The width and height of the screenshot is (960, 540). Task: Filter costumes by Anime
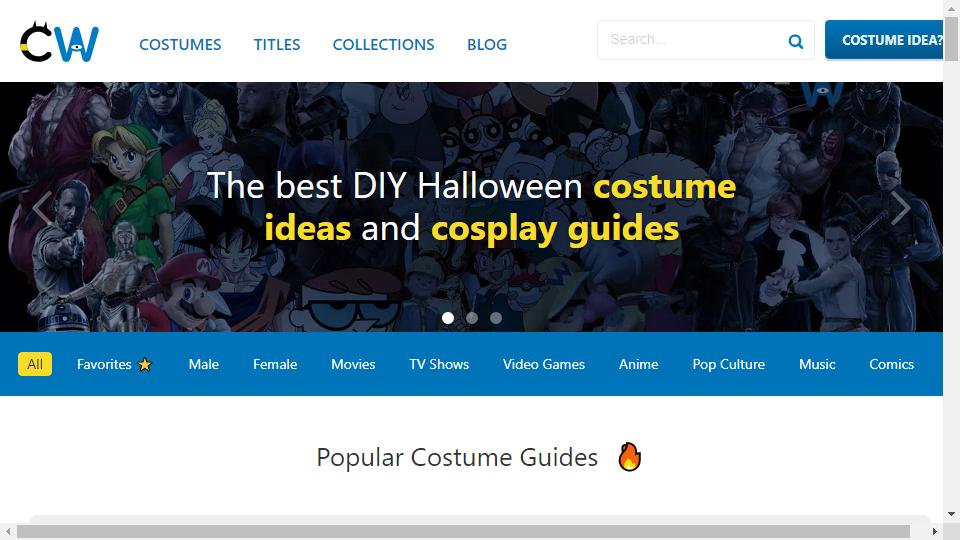pyautogui.click(x=639, y=364)
